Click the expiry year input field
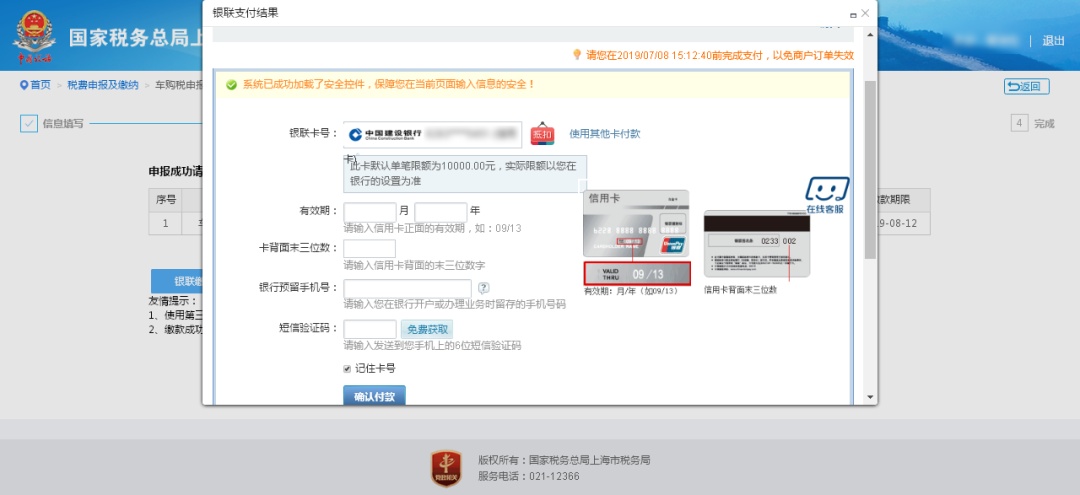1080x495 pixels. (441, 211)
